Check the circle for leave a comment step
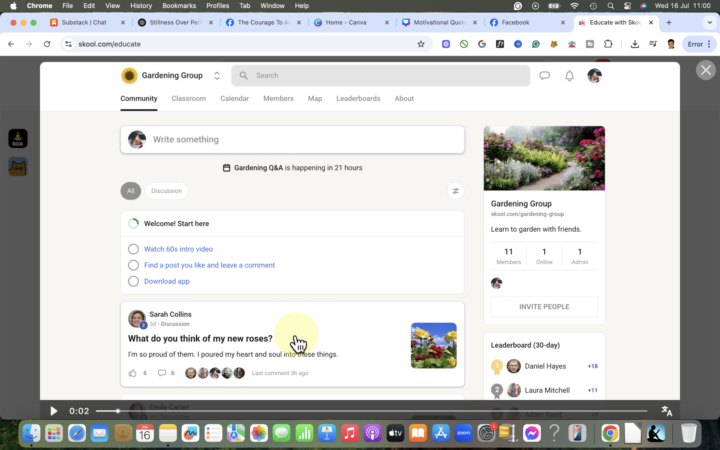The height and width of the screenshot is (450, 720). point(133,265)
